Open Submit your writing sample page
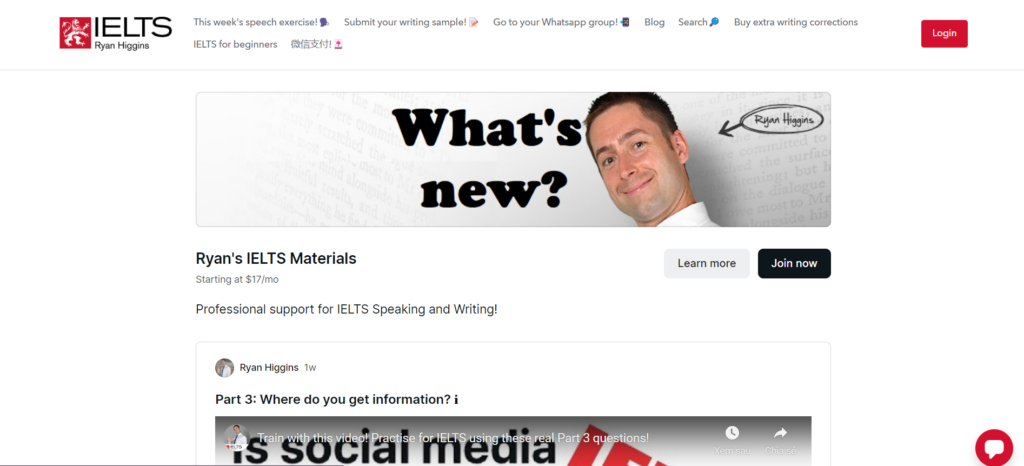Image resolution: width=1024 pixels, height=466 pixels. [411, 22]
